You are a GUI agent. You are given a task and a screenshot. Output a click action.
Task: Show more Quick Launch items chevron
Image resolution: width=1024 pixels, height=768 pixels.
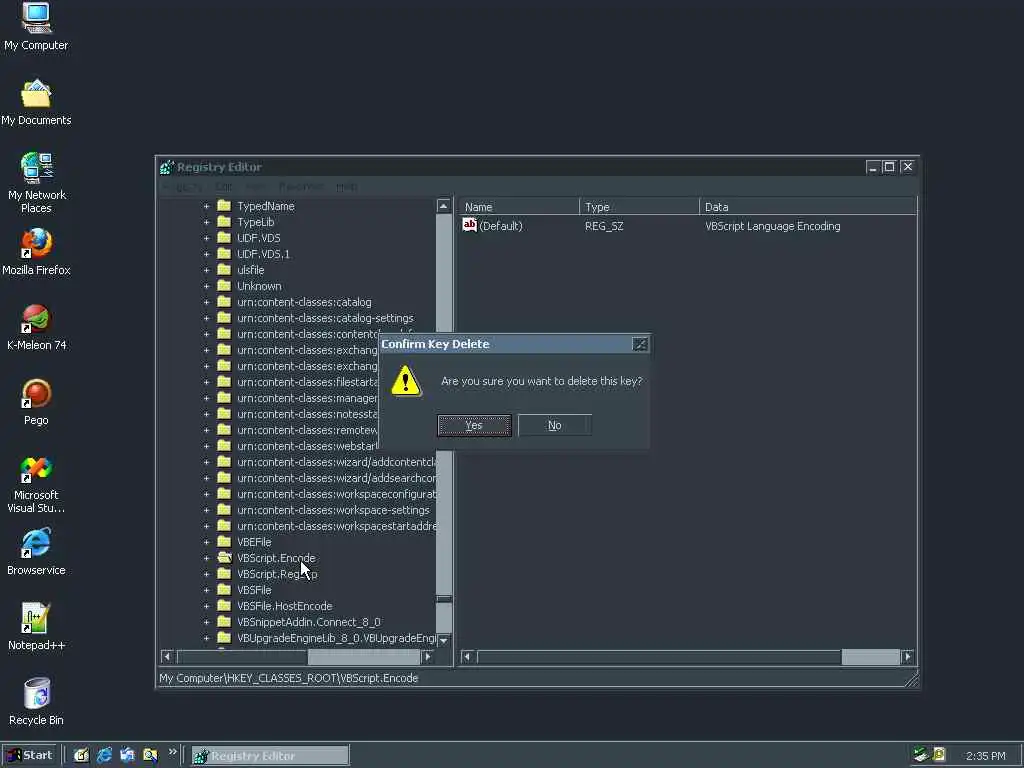(172, 752)
